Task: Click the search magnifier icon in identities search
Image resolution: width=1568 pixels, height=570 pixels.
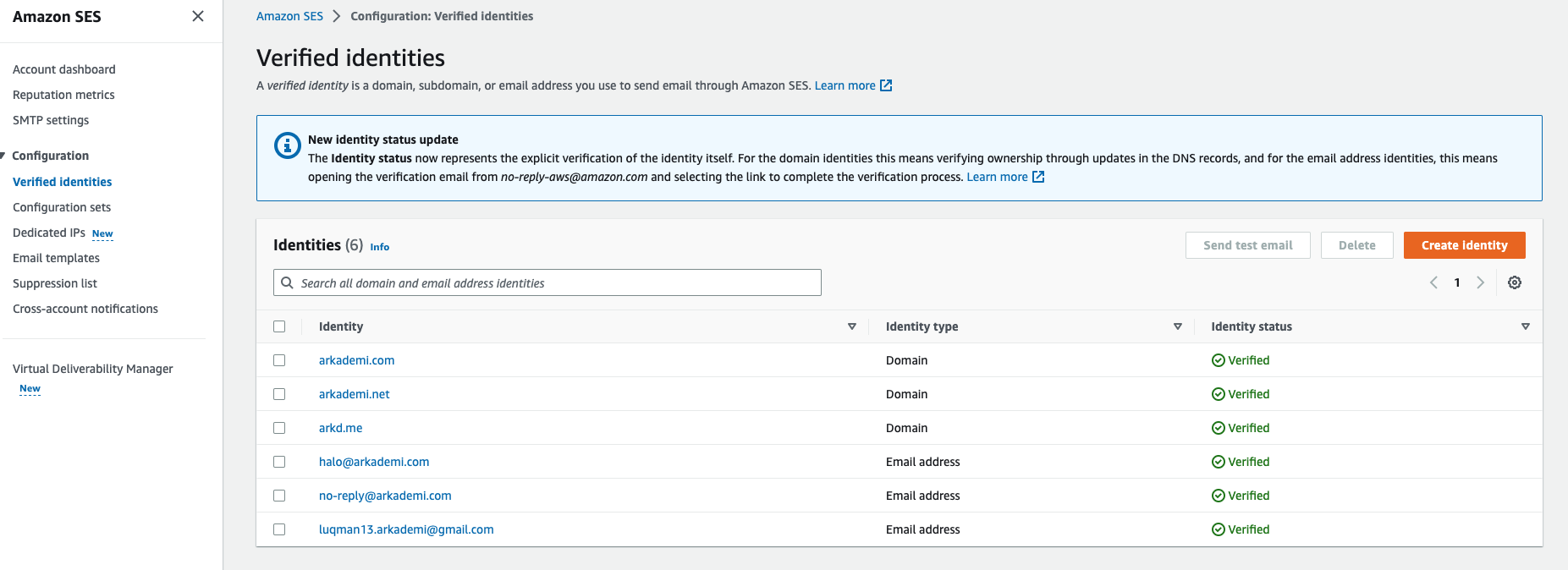Action: [x=288, y=283]
